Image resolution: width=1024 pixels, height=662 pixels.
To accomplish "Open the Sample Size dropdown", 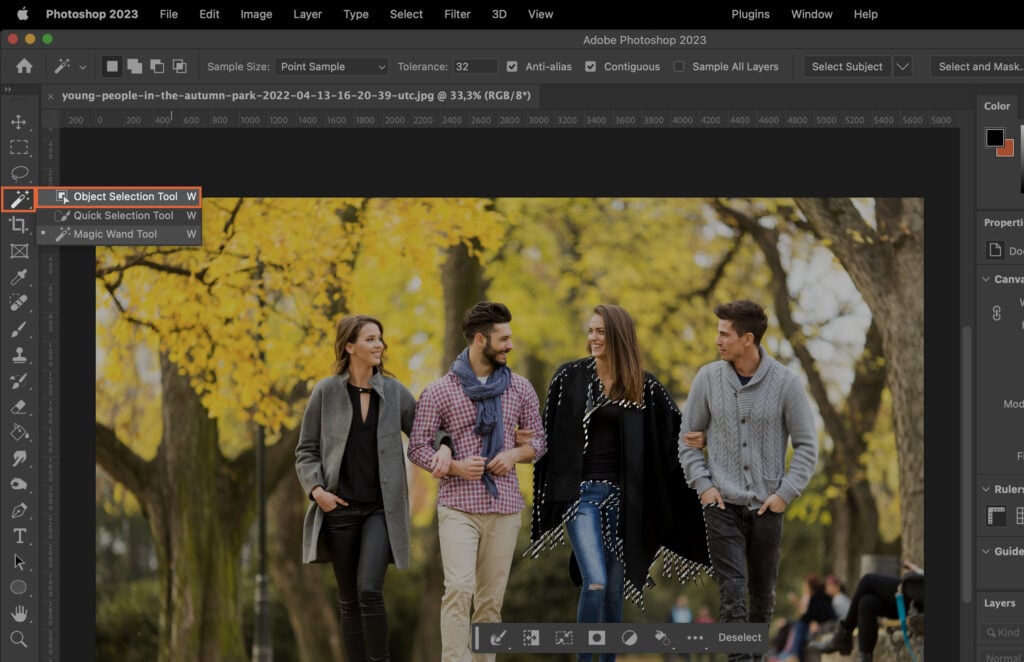I will coord(330,66).
